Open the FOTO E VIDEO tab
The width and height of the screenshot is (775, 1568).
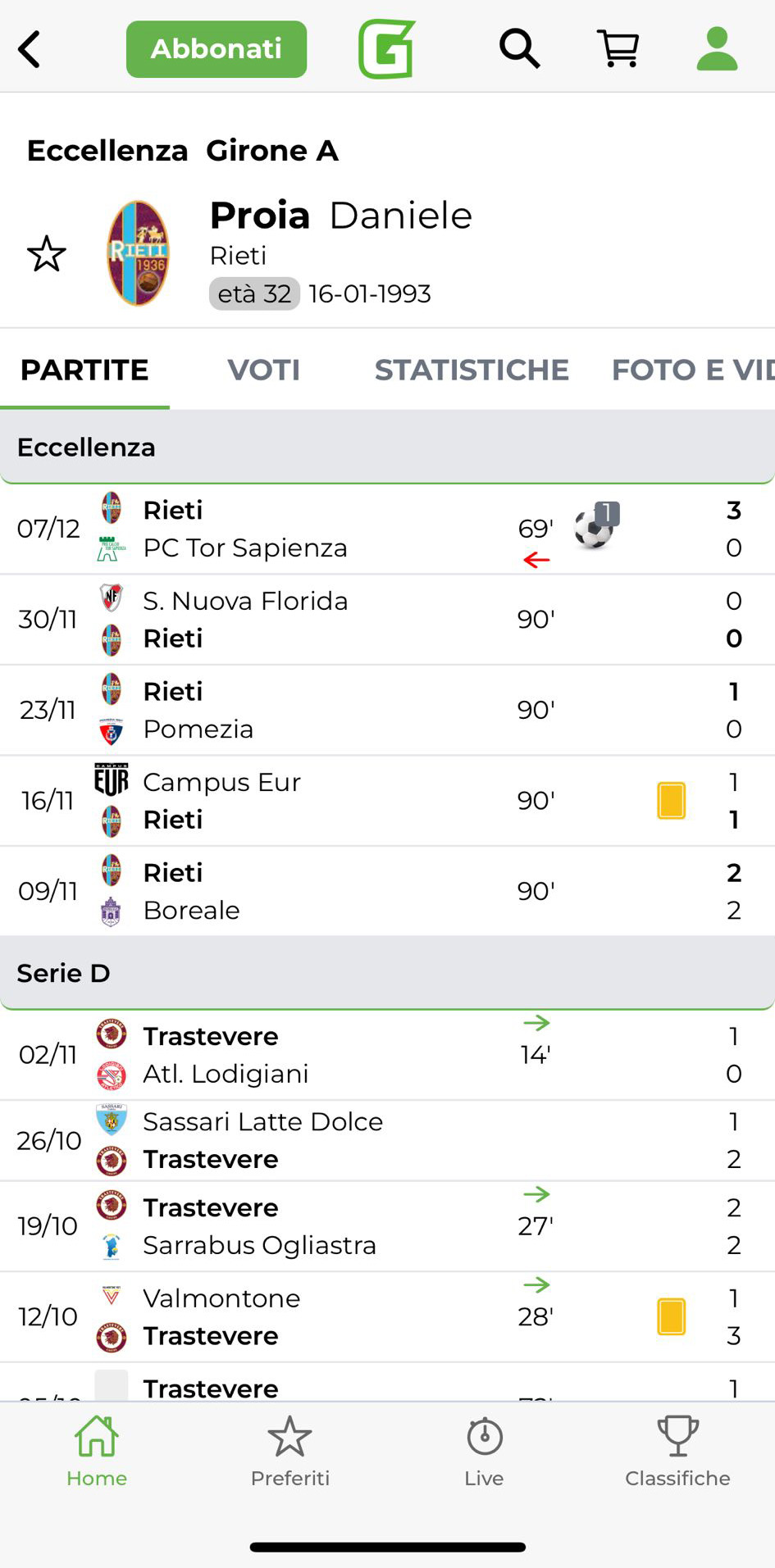[x=691, y=370]
